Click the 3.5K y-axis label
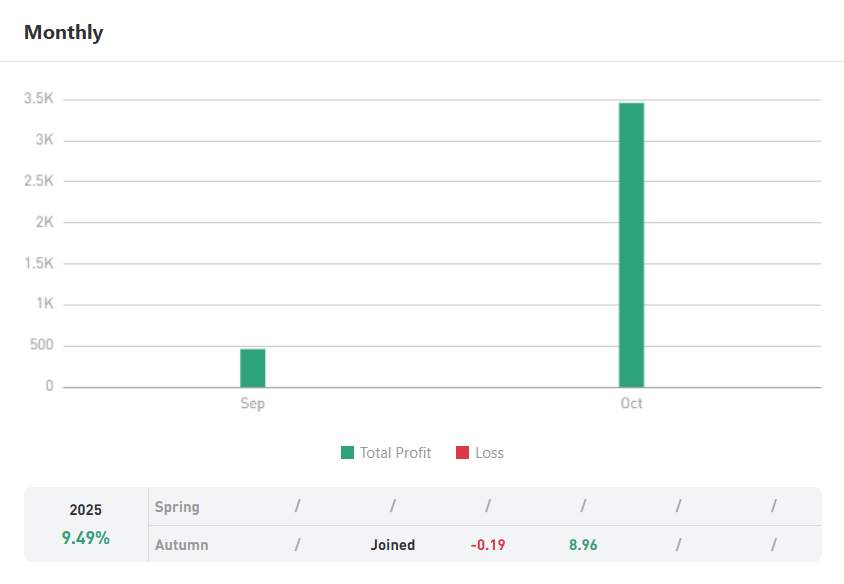The image size is (844, 584). 38,99
